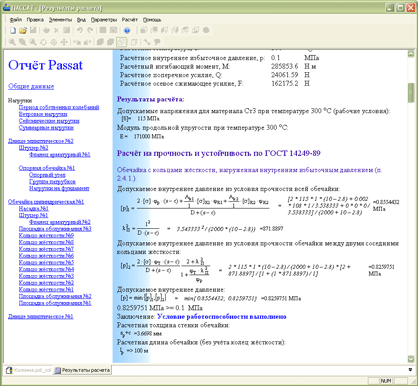Go to the Ветровые нагрузки link

pos(43,114)
